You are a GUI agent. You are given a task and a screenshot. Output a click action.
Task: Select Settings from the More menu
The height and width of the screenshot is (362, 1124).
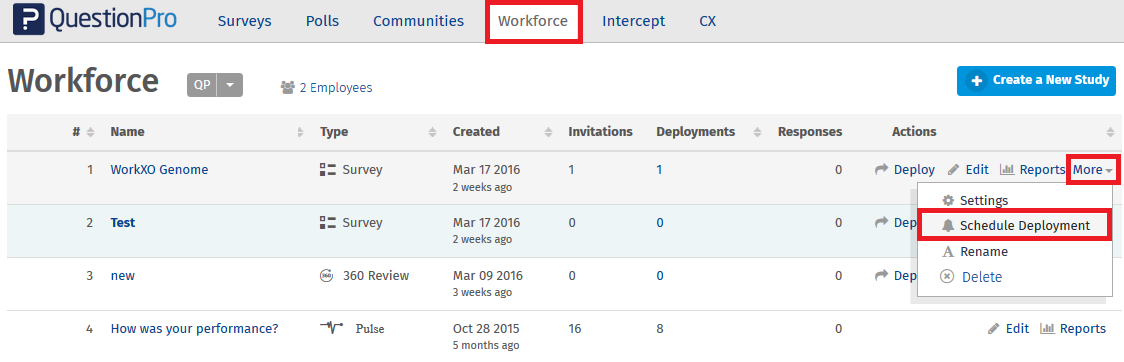[x=984, y=201]
